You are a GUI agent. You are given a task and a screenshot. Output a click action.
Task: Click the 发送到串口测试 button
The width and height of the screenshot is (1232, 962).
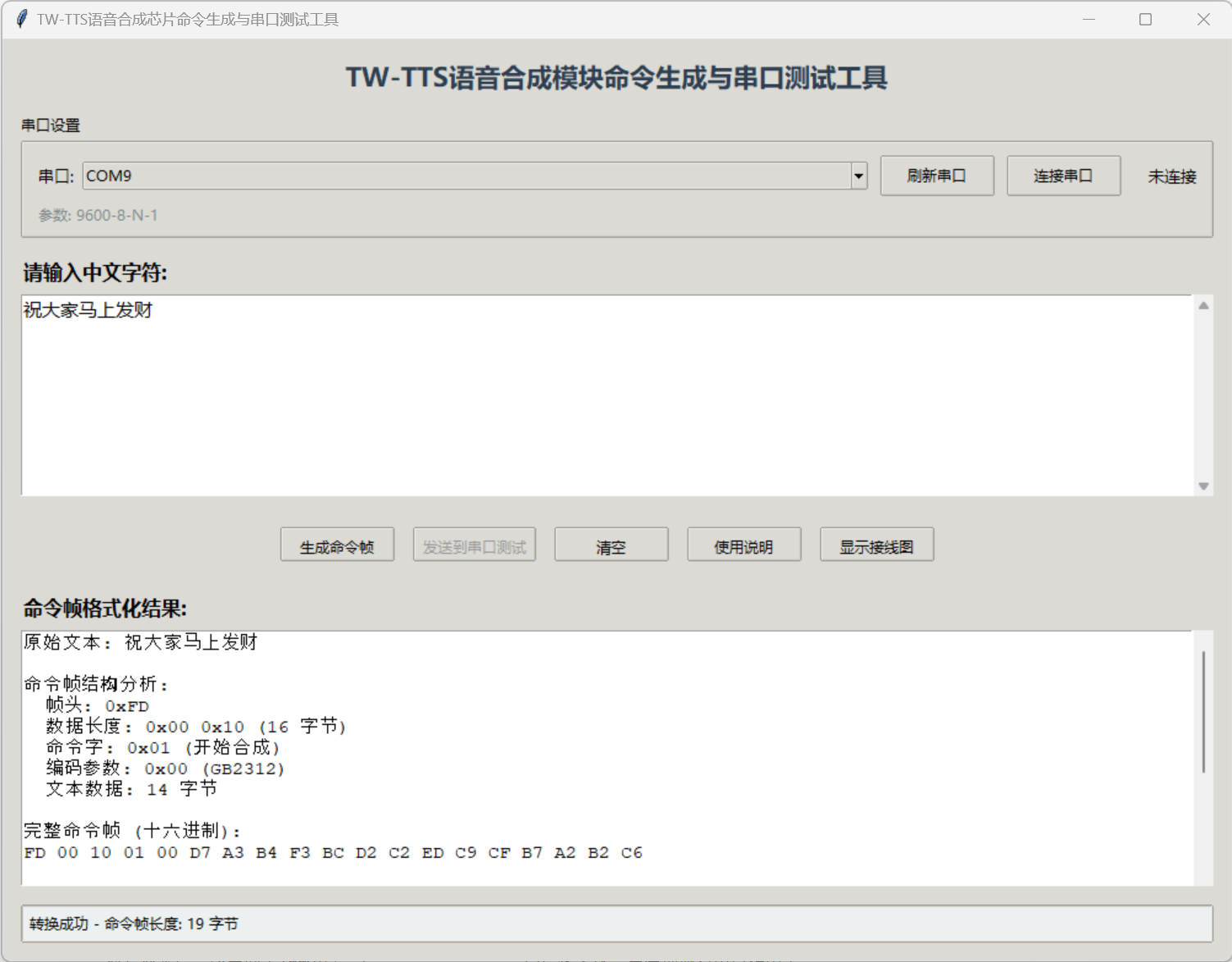474,545
